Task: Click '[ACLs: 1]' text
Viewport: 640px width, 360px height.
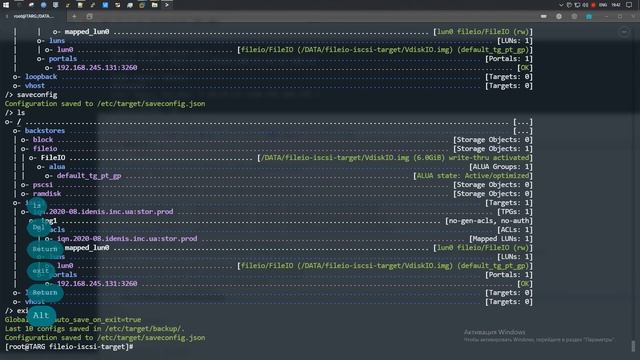Action: [x=515, y=229]
